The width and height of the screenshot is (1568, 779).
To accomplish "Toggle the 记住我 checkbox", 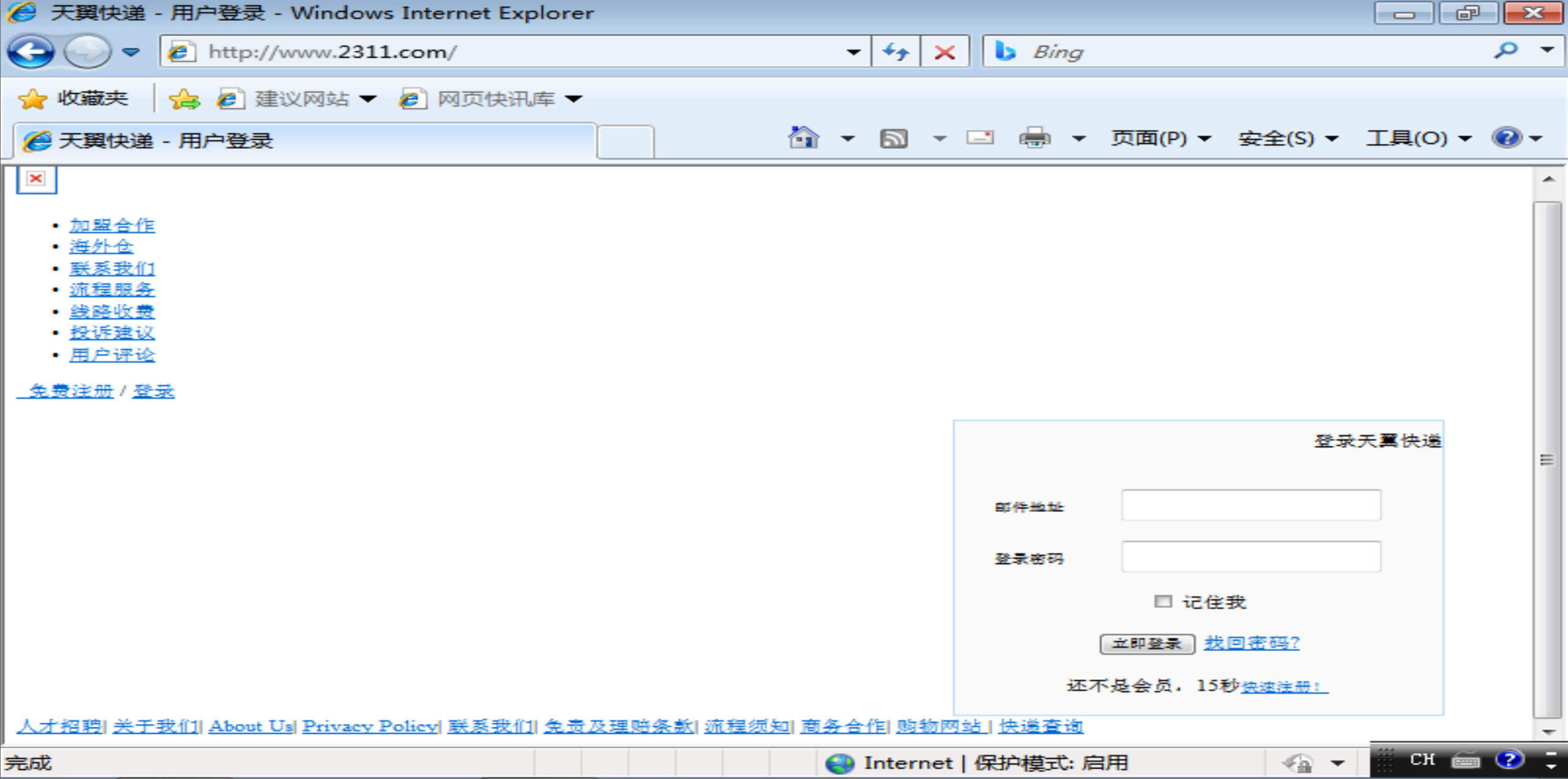I will coord(1162,601).
